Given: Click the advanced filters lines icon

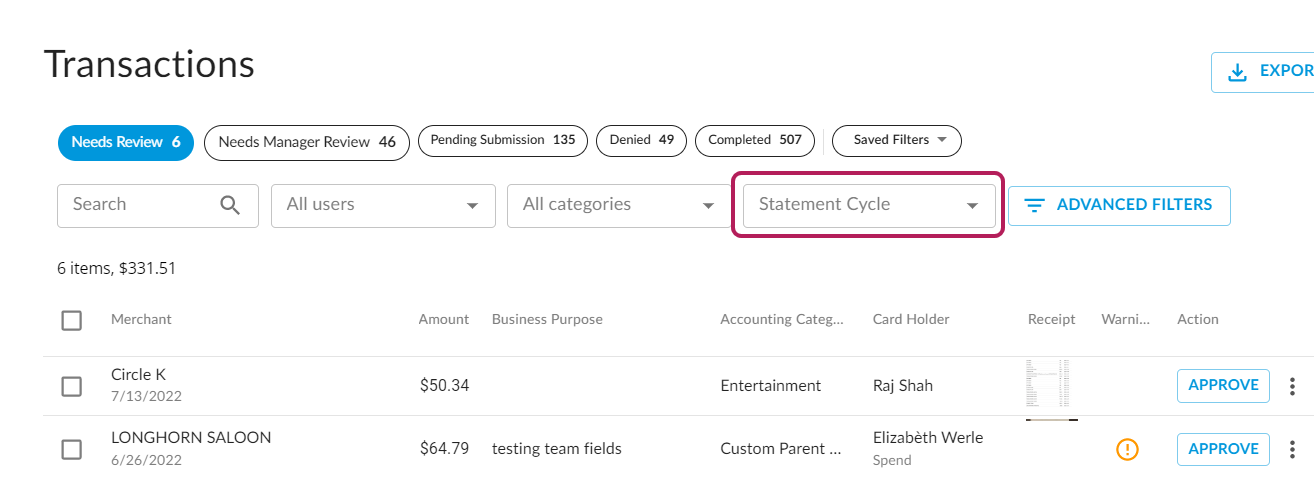Looking at the screenshot, I should pyautogui.click(x=1034, y=205).
